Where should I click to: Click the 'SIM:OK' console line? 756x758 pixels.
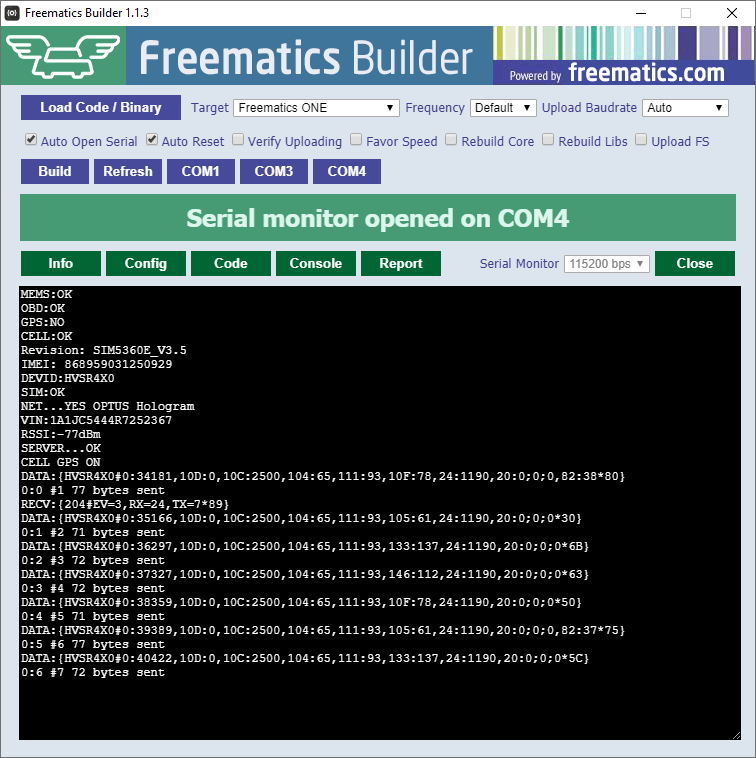43,392
